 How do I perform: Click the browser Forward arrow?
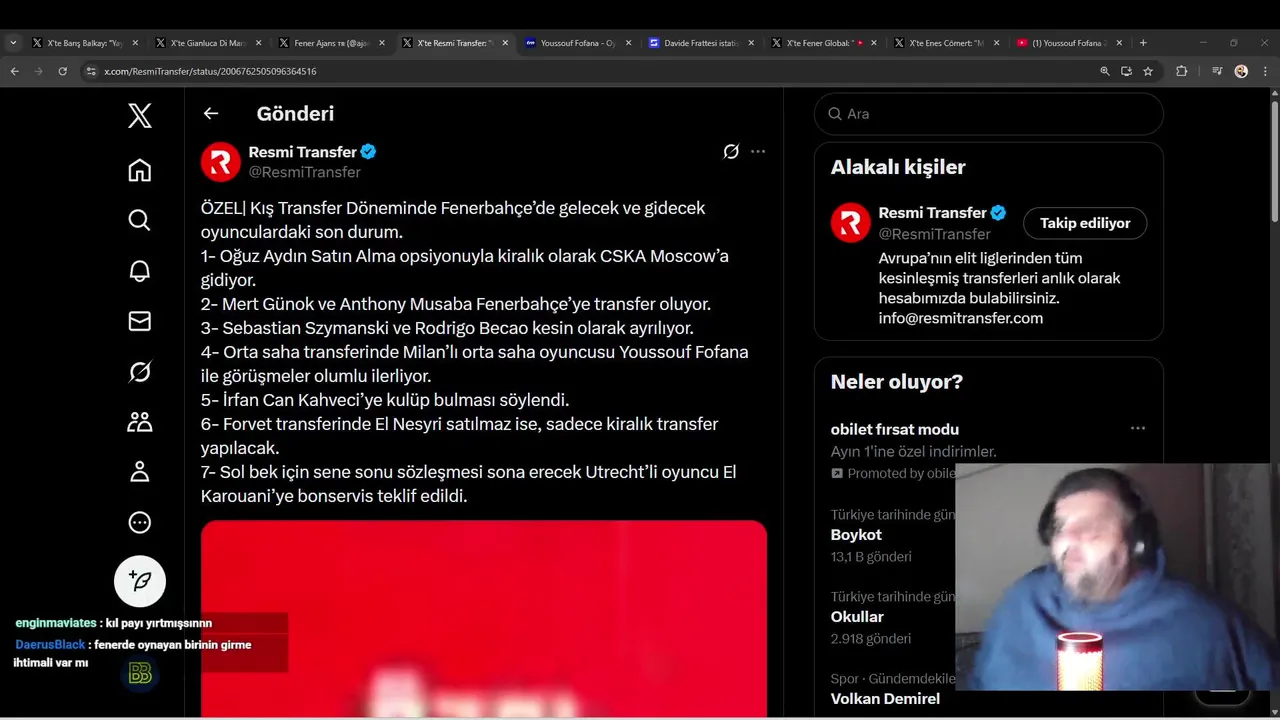(38, 71)
